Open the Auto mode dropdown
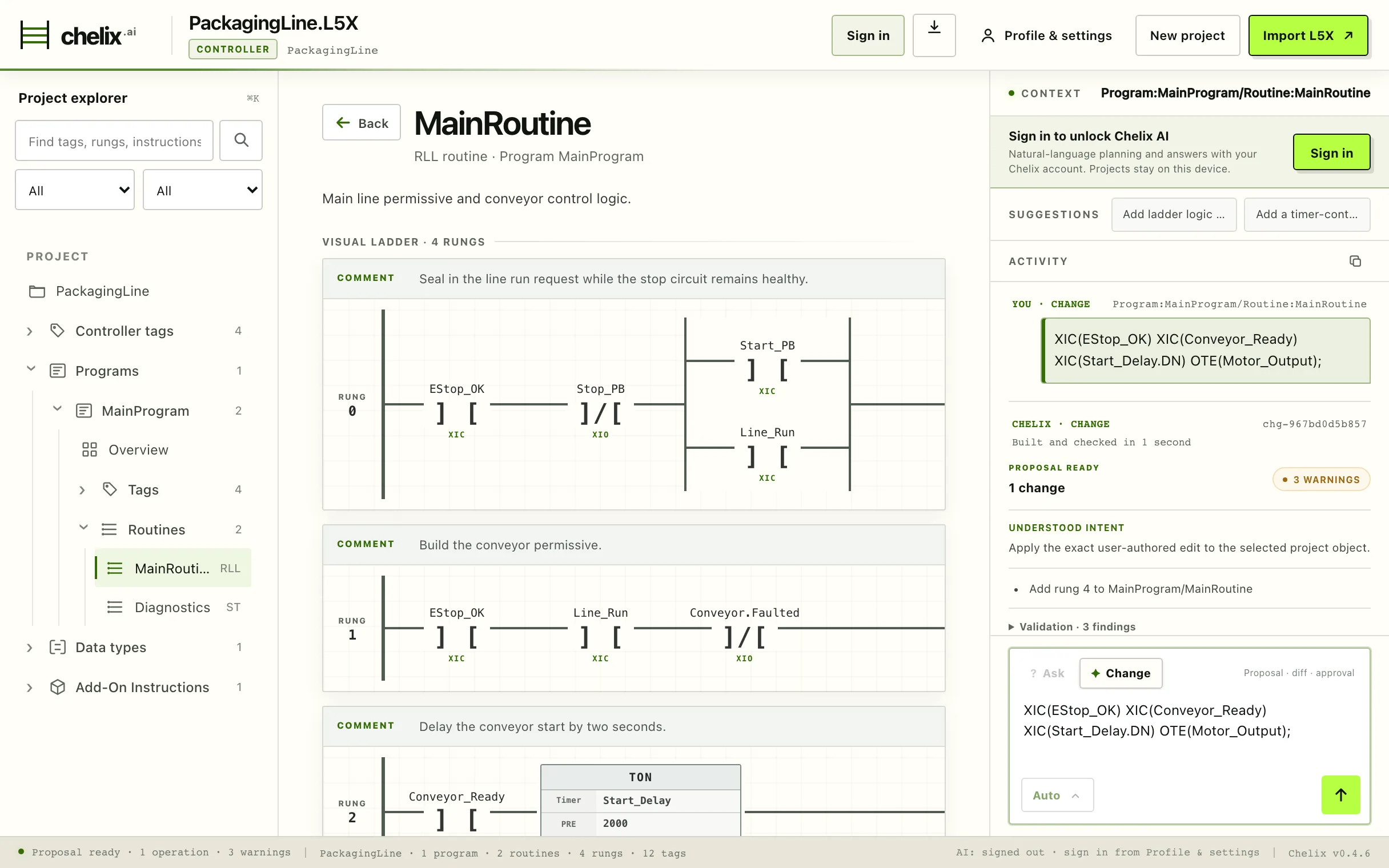 coord(1057,795)
